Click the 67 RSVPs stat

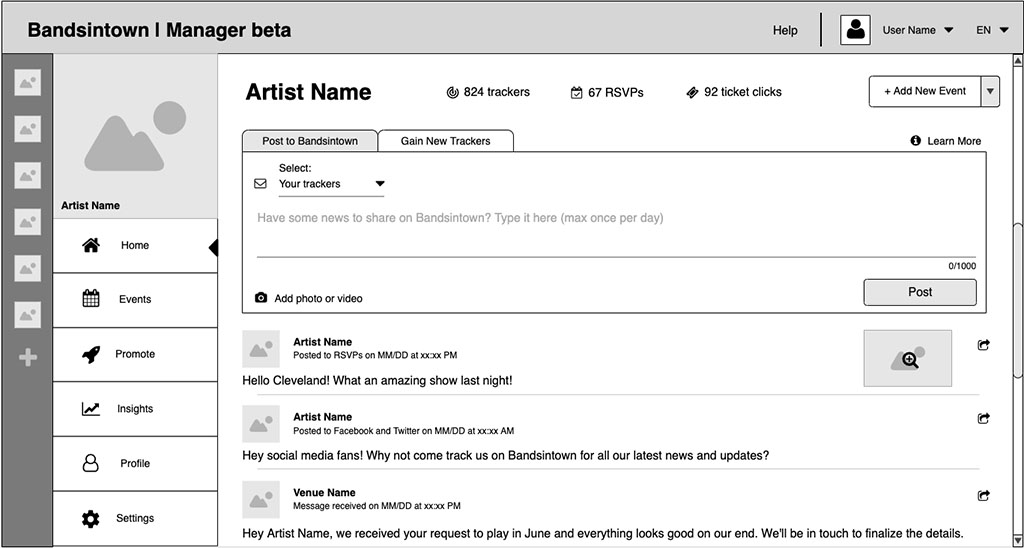click(607, 93)
